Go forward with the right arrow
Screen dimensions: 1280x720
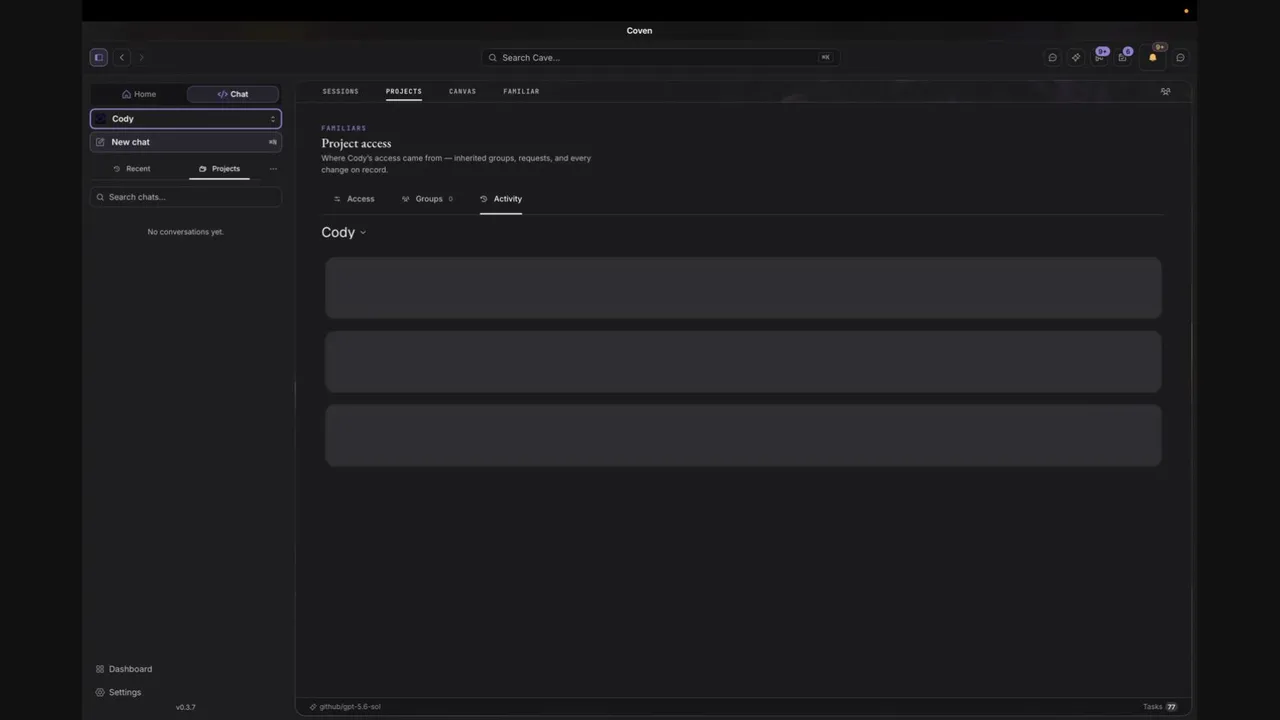[x=141, y=58]
